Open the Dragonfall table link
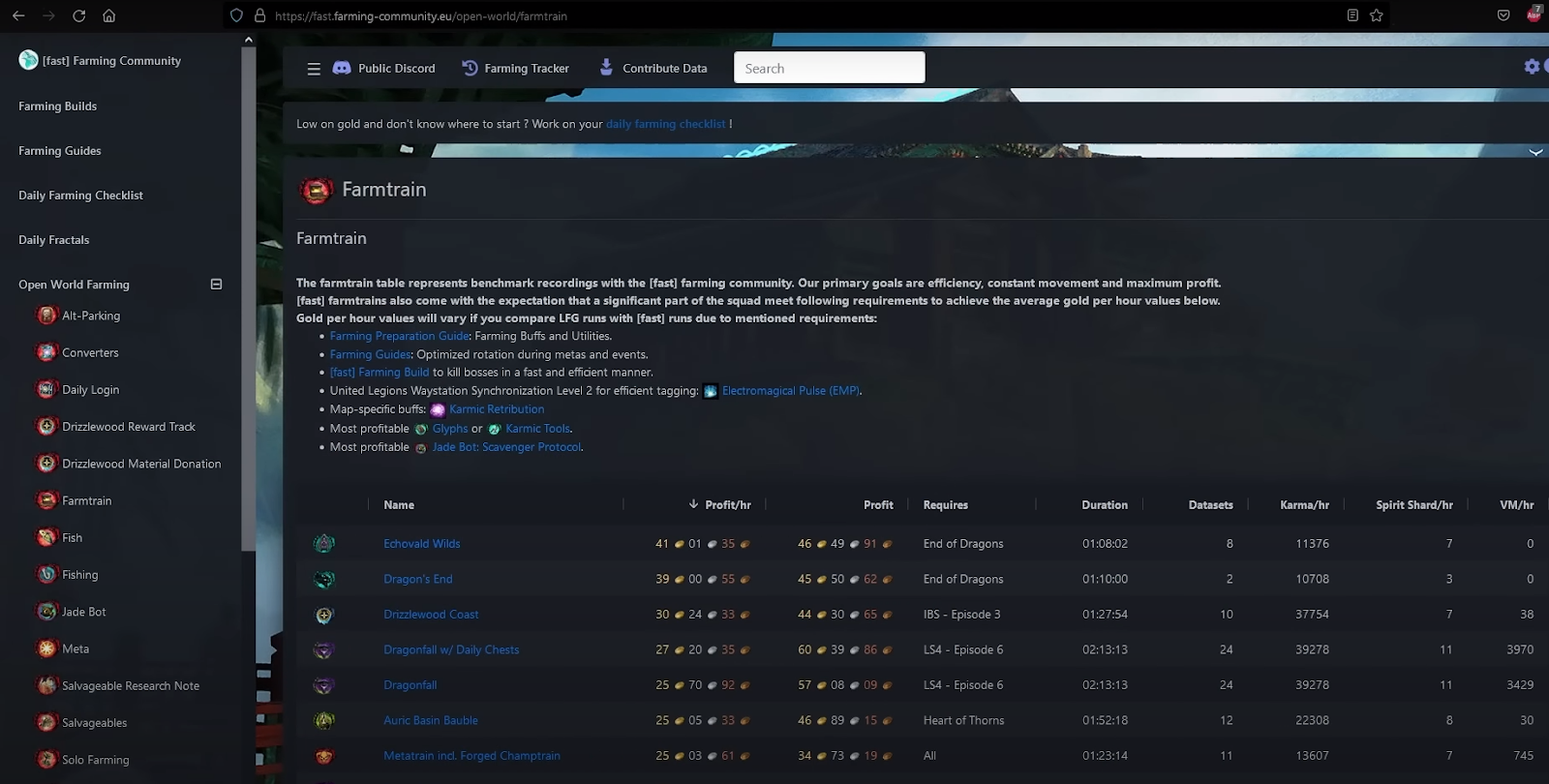The image size is (1549, 784). pyautogui.click(x=410, y=685)
